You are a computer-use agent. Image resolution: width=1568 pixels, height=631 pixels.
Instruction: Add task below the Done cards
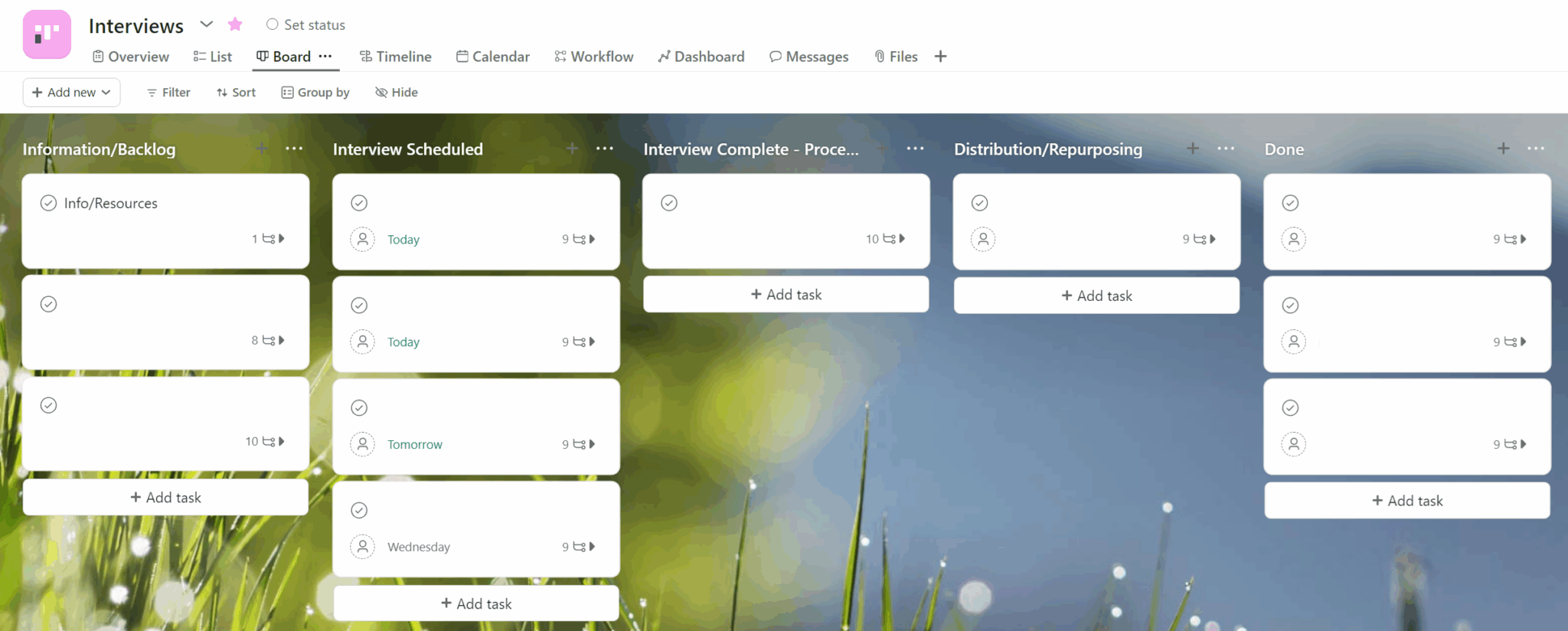click(x=1407, y=501)
